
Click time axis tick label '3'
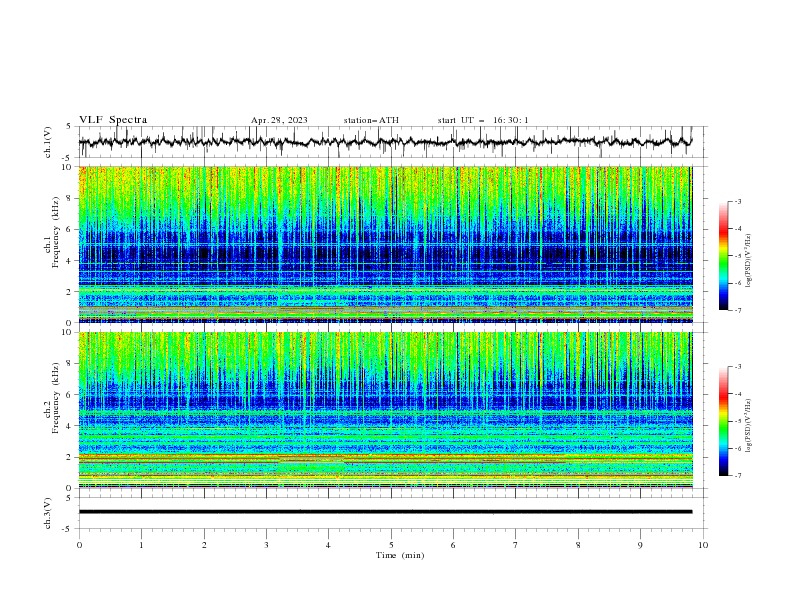(266, 545)
